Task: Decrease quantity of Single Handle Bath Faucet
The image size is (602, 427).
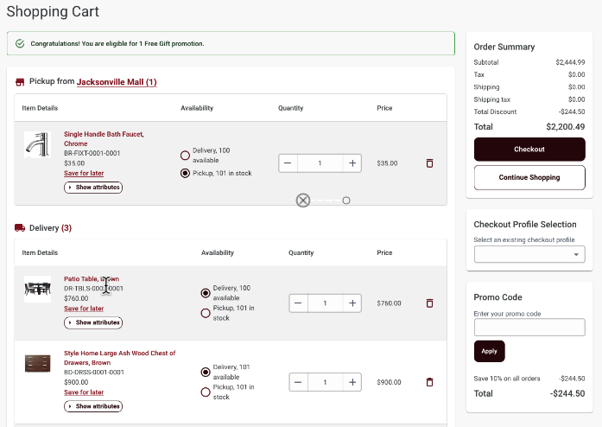Action: [288, 163]
